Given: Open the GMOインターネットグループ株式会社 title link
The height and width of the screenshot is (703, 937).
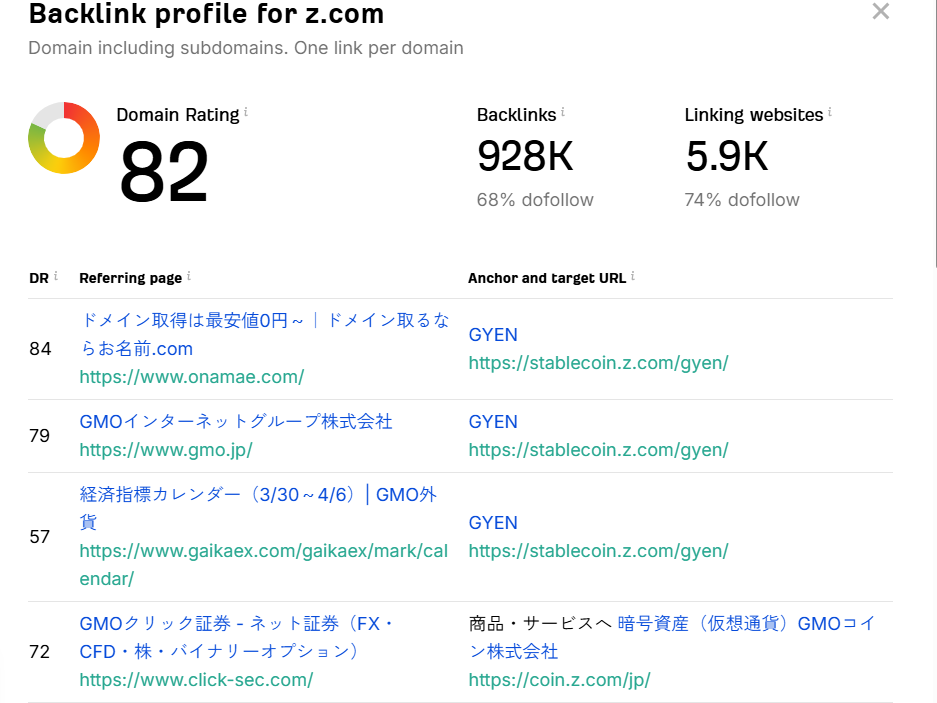Looking at the screenshot, I should coord(236,421).
